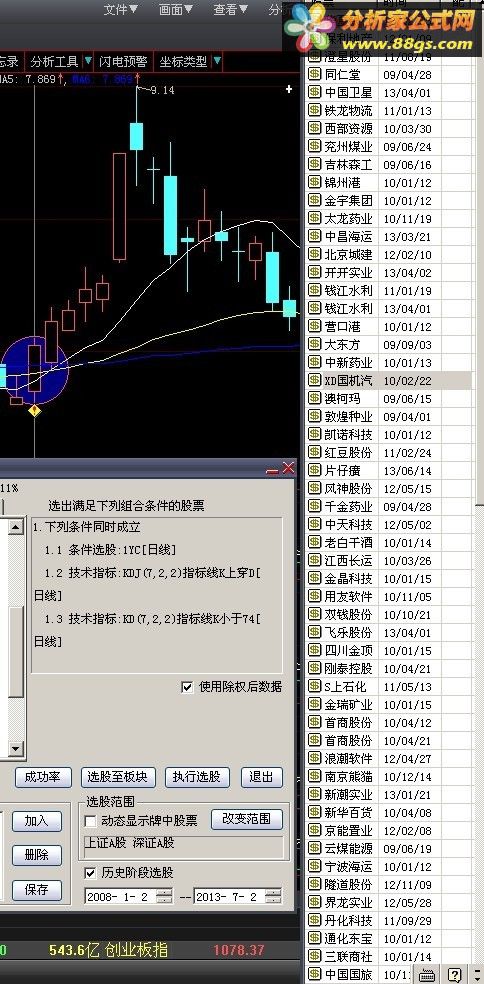Screen dimensions: 484x984
Task: Click the yellow diamond signal marker on chart
Action: click(35, 411)
